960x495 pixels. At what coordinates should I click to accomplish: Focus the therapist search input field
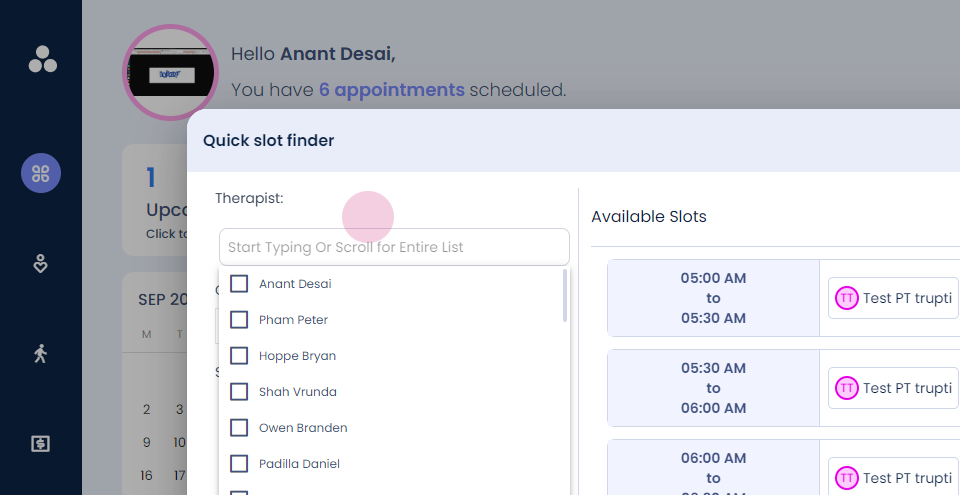point(394,247)
